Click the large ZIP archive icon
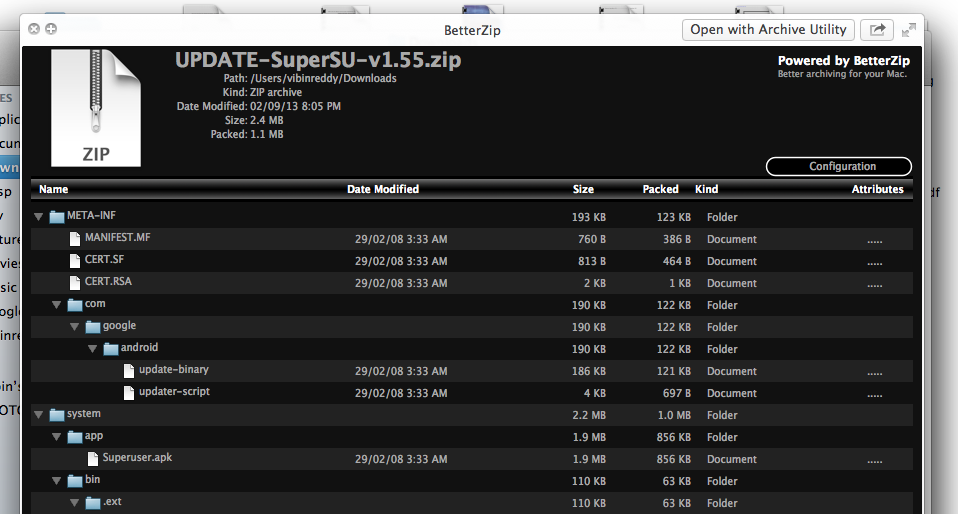958x514 pixels. [x=96, y=108]
